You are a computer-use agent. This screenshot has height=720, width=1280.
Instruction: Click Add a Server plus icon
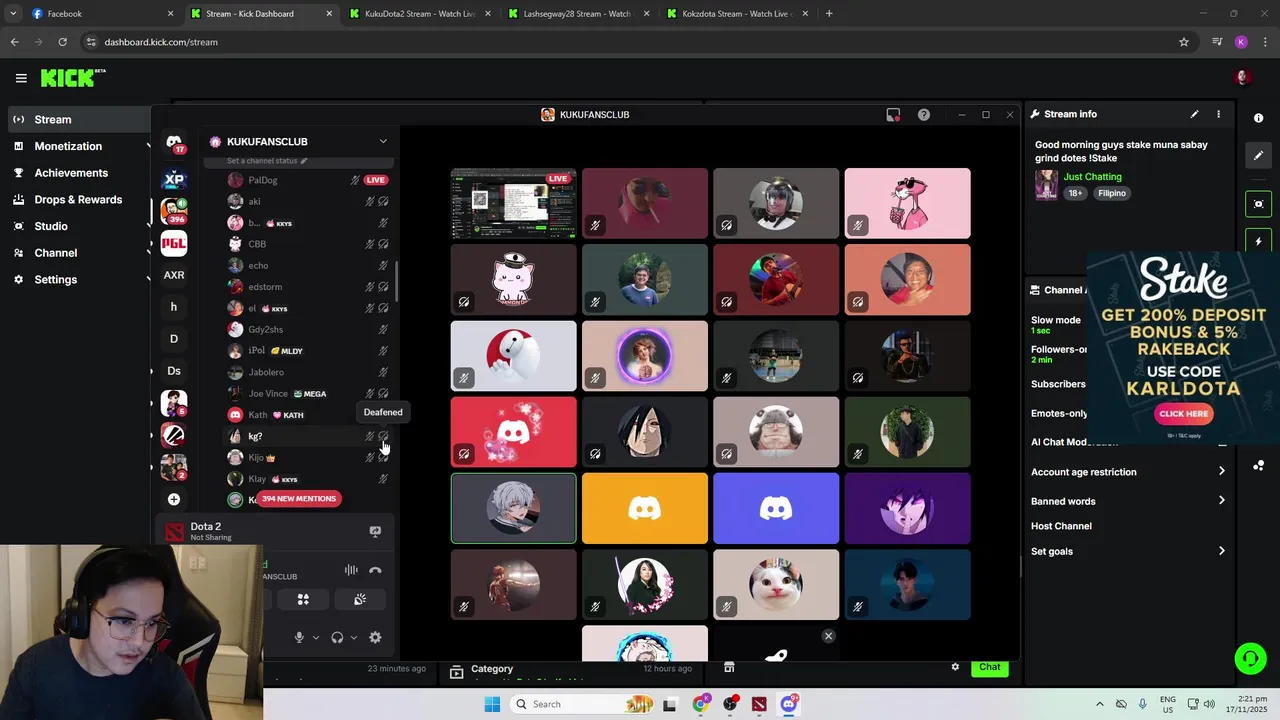[174, 499]
